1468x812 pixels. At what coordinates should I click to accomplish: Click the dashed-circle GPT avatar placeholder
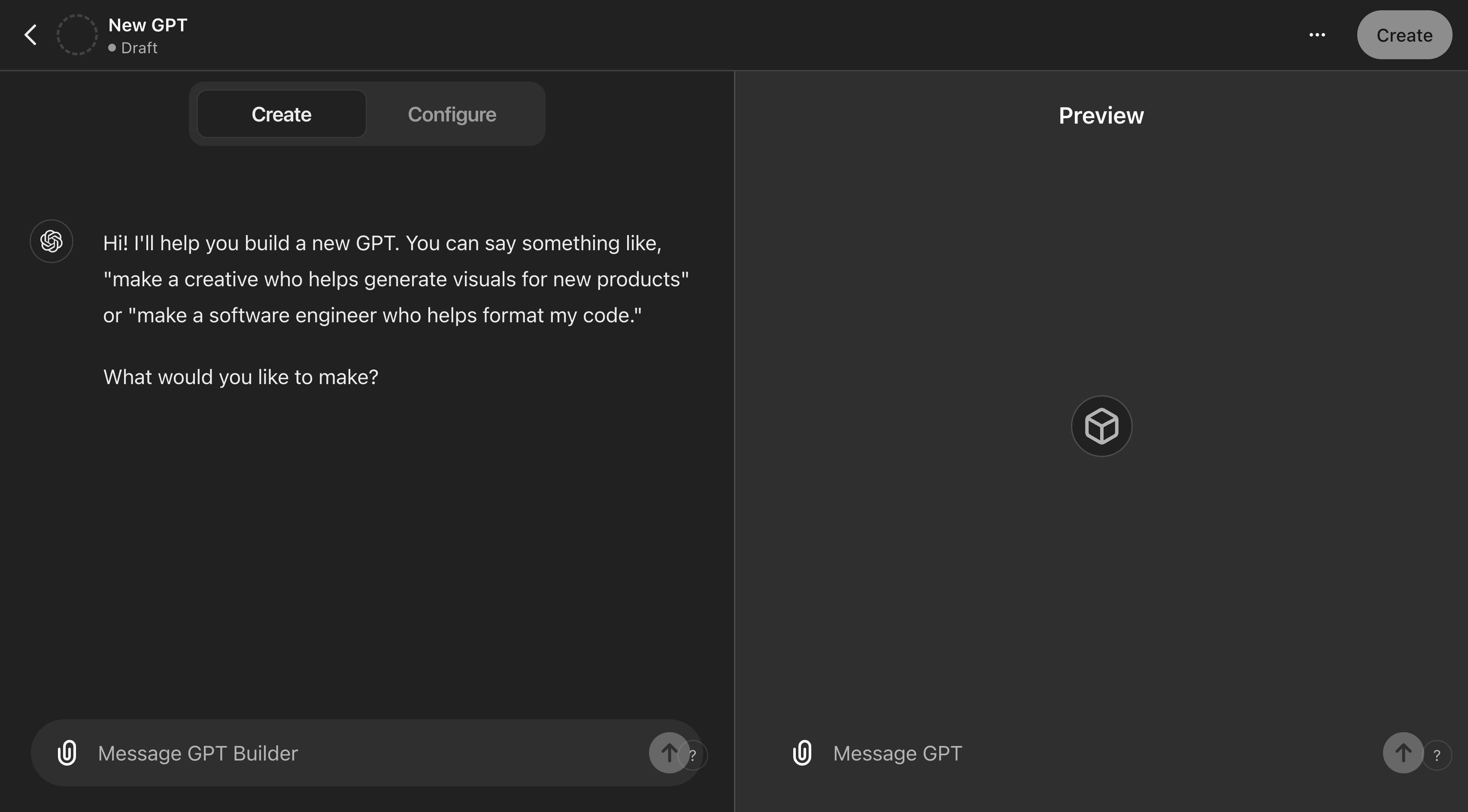point(77,35)
